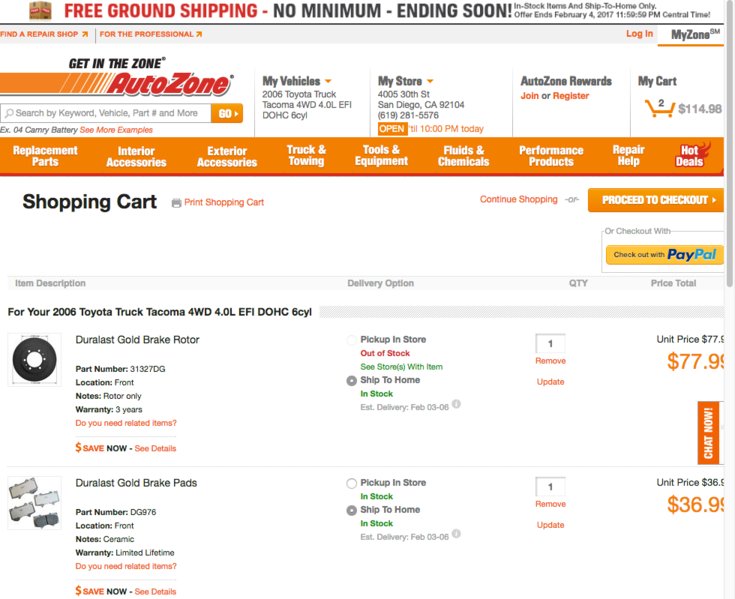Open the Chat Now side tab
The height and width of the screenshot is (599, 735).
coord(708,433)
